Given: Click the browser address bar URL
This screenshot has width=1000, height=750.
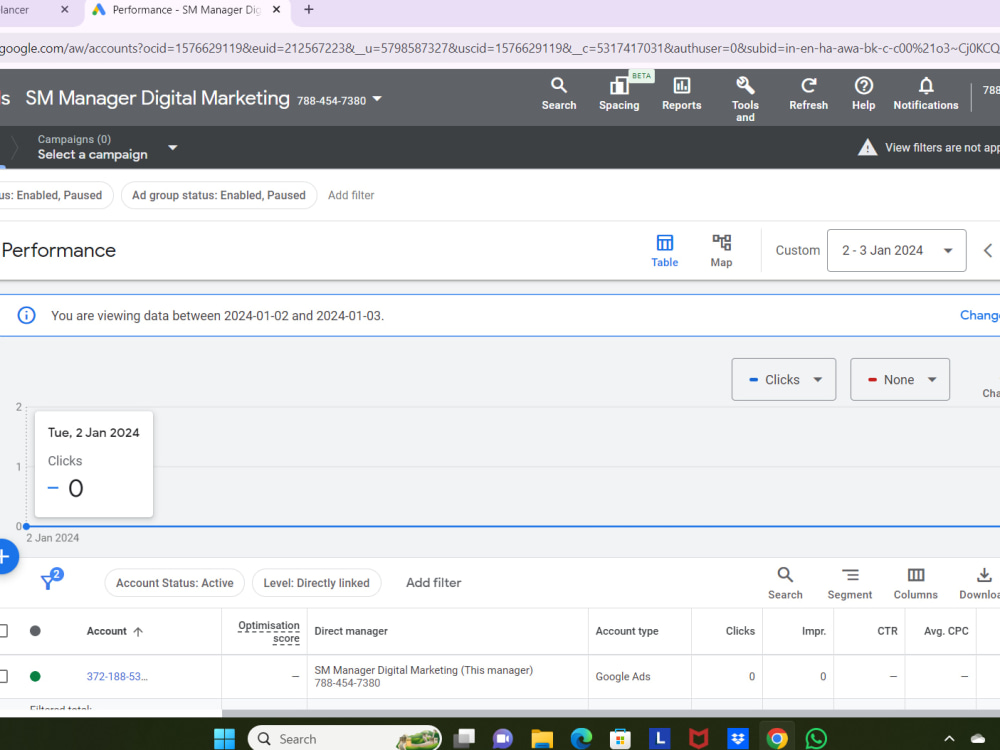Looking at the screenshot, I should pyautogui.click(x=500, y=48).
